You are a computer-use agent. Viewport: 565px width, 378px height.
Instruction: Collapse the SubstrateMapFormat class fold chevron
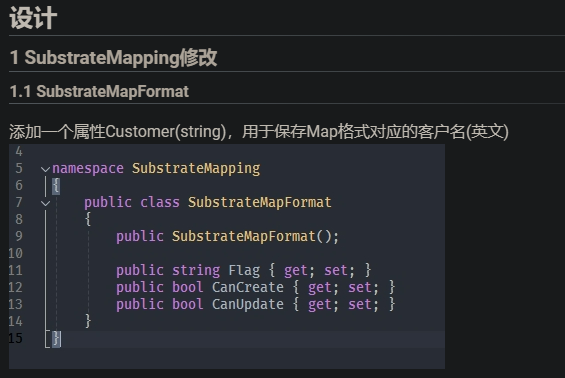pos(45,203)
